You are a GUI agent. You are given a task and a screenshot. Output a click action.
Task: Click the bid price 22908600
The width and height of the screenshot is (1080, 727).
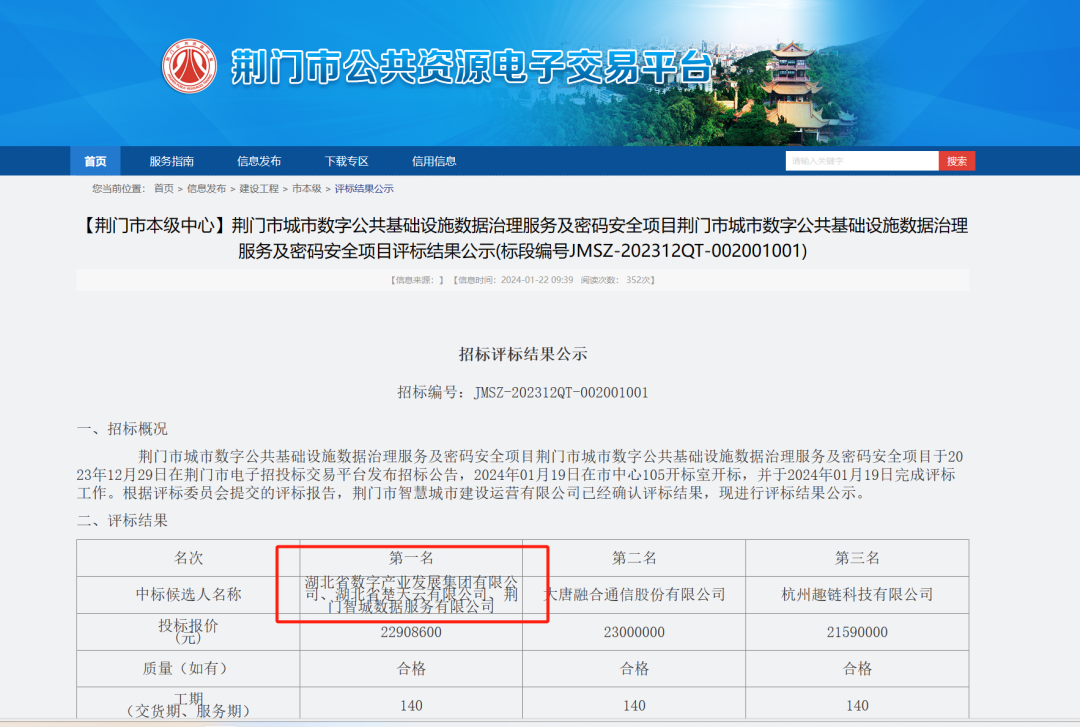click(x=411, y=632)
